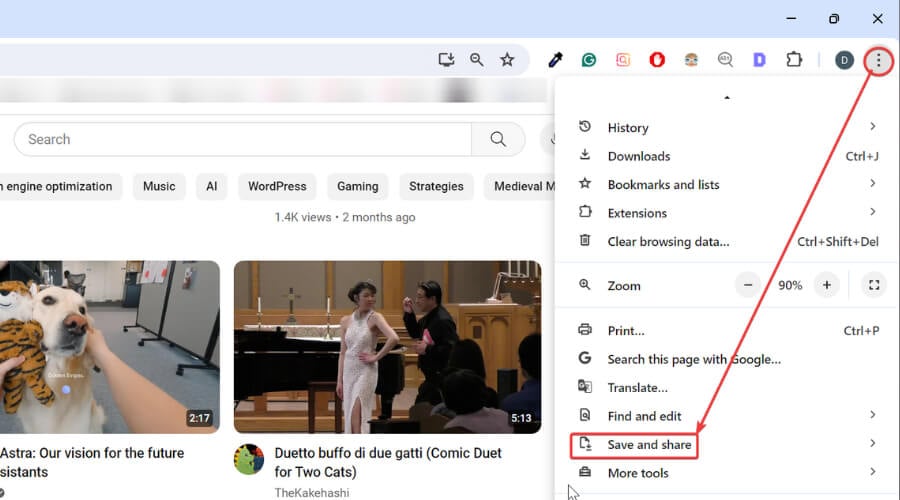Viewport: 900px width, 500px height.
Task: Click the purple D extension icon
Action: tap(759, 60)
